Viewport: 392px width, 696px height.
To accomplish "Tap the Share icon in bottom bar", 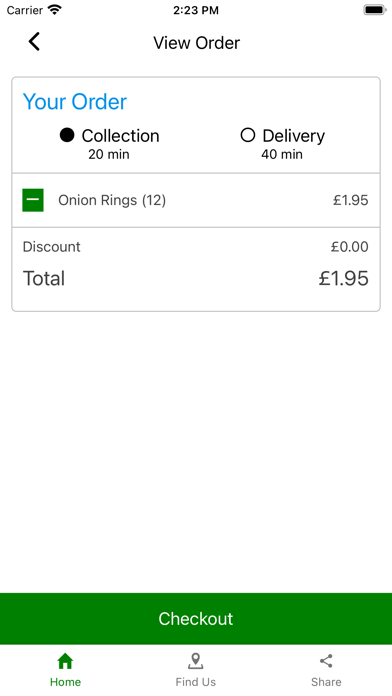I will click(326, 661).
